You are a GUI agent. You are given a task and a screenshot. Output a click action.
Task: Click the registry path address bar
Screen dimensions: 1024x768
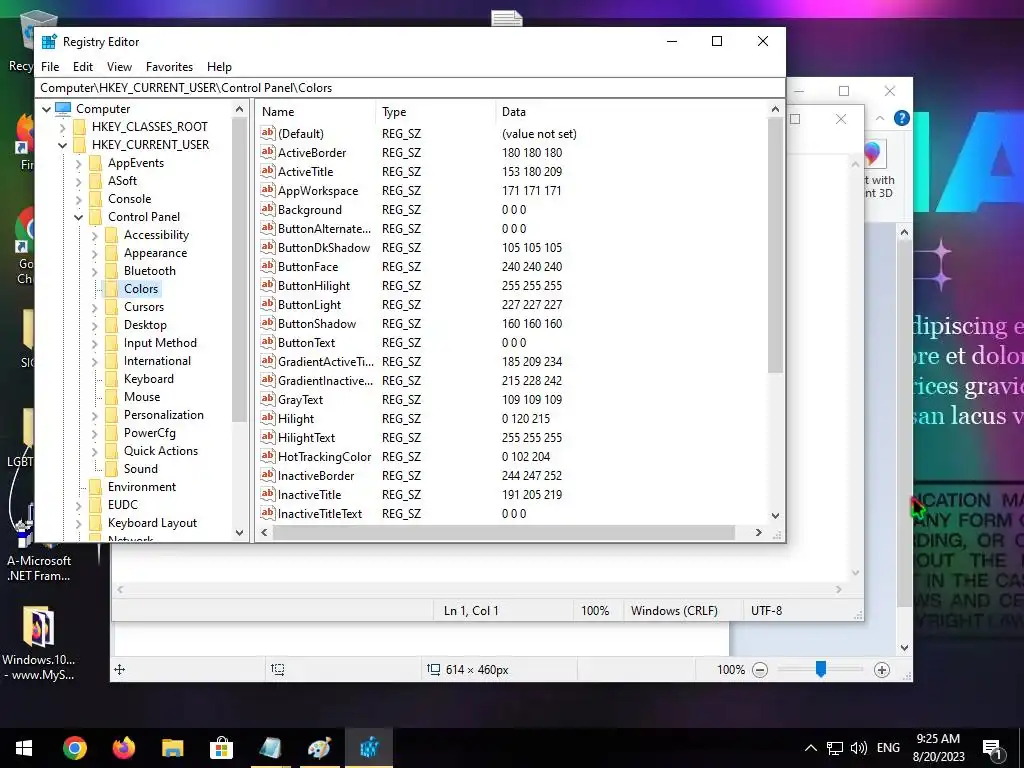click(411, 88)
